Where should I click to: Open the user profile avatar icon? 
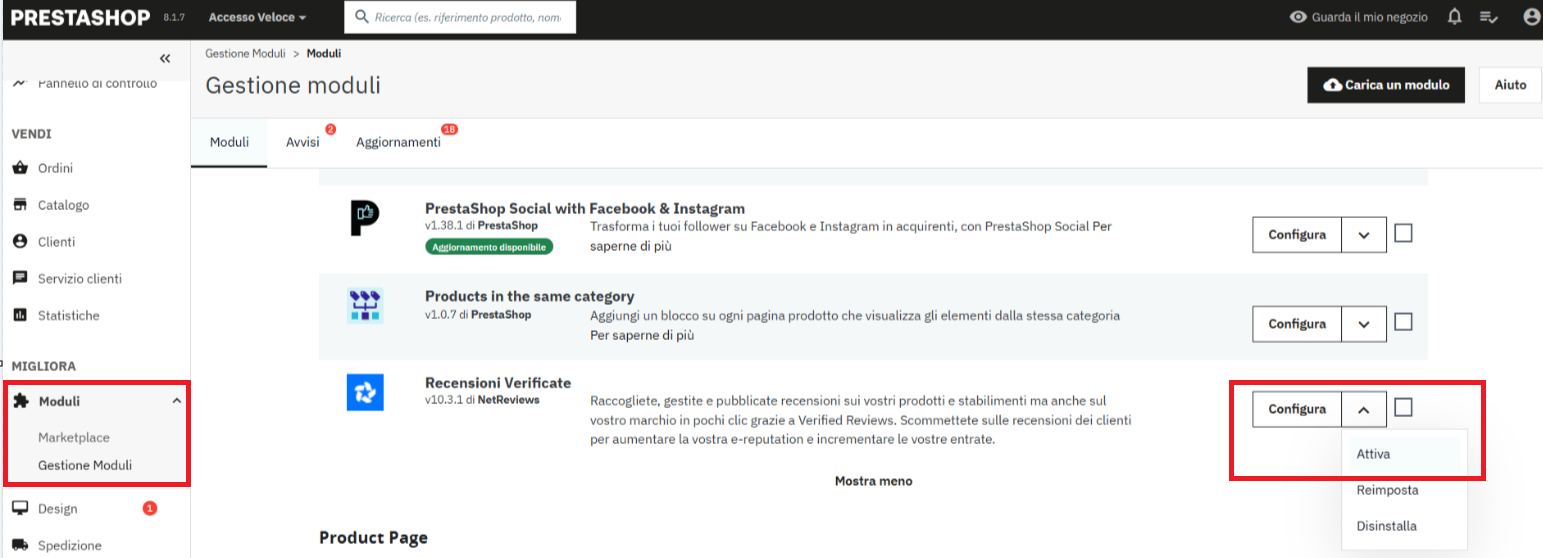pyautogui.click(x=1530, y=17)
